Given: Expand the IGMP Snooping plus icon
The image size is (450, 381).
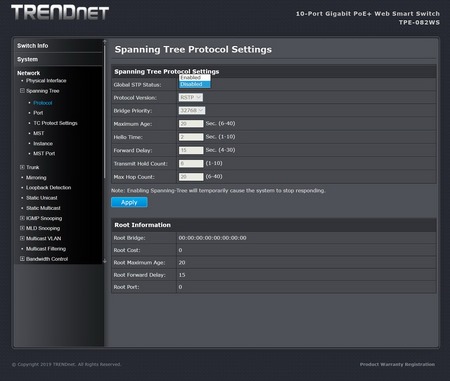Looking at the screenshot, I should point(22,218).
